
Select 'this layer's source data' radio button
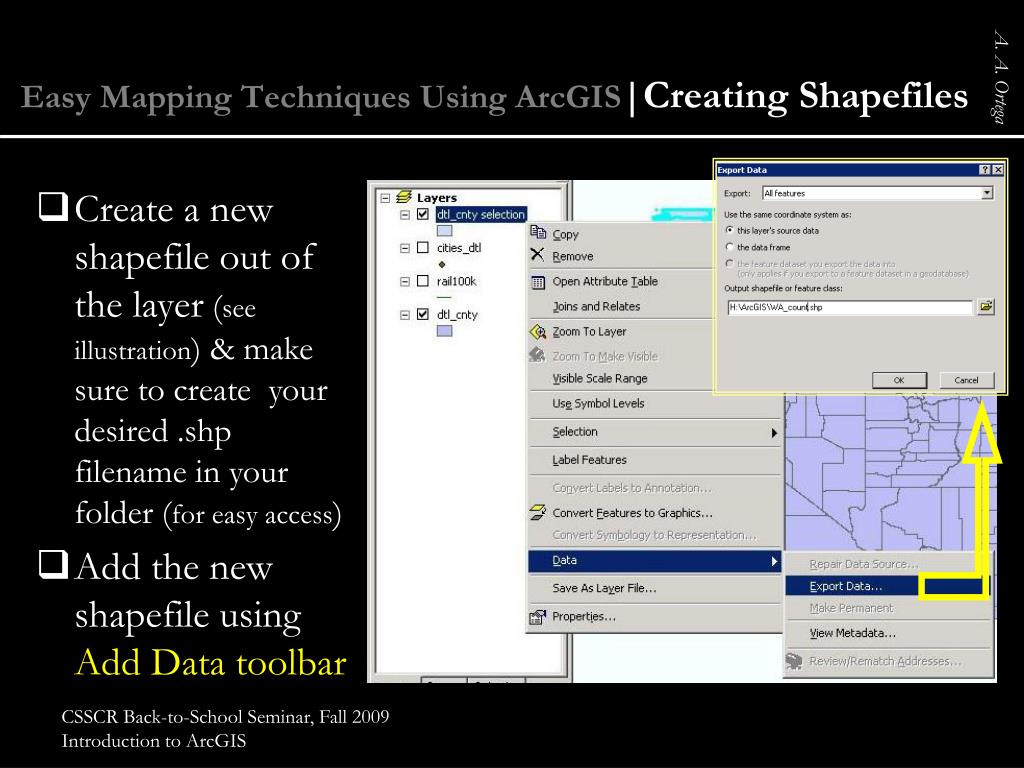coord(729,231)
